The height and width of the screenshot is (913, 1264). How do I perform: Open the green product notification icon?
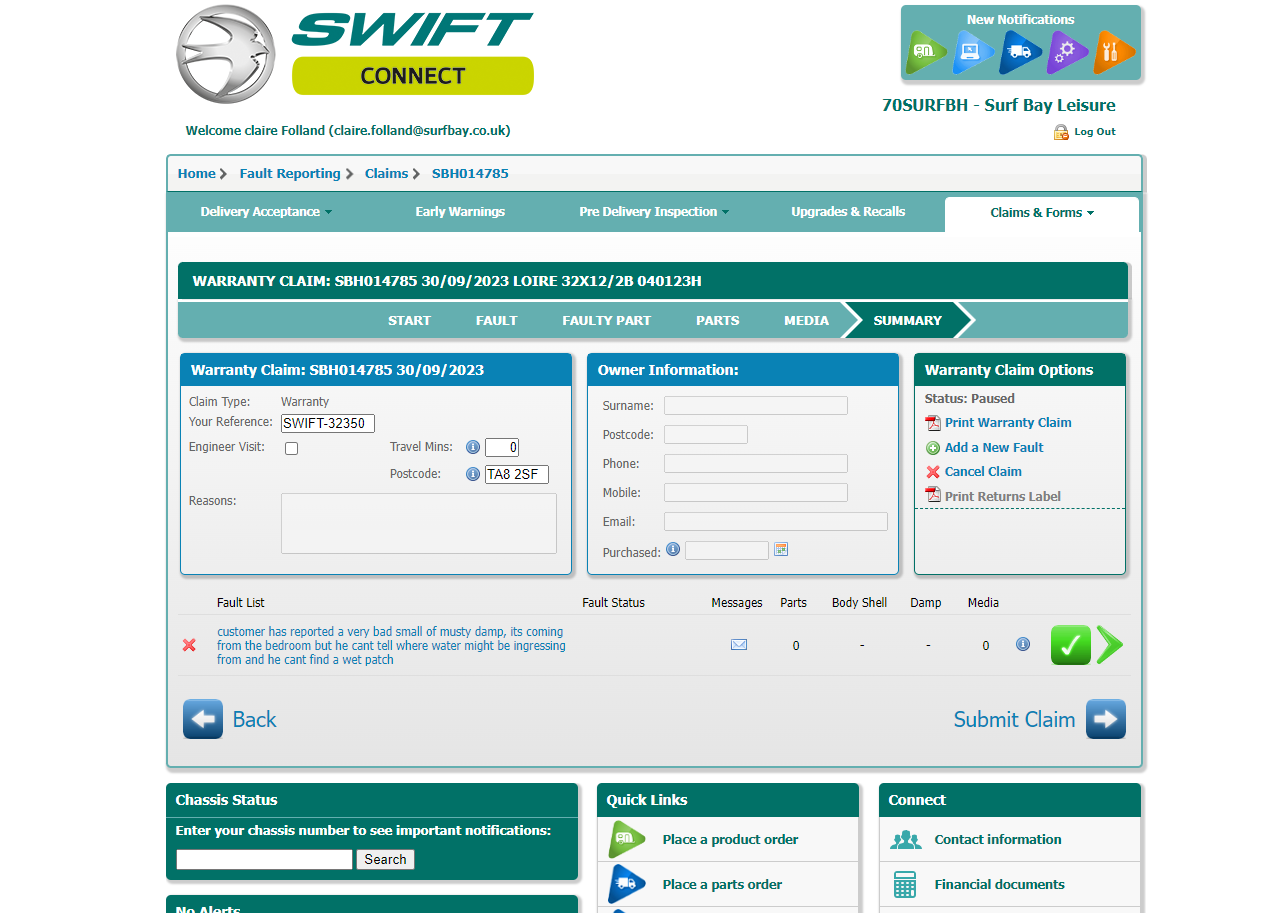926,52
